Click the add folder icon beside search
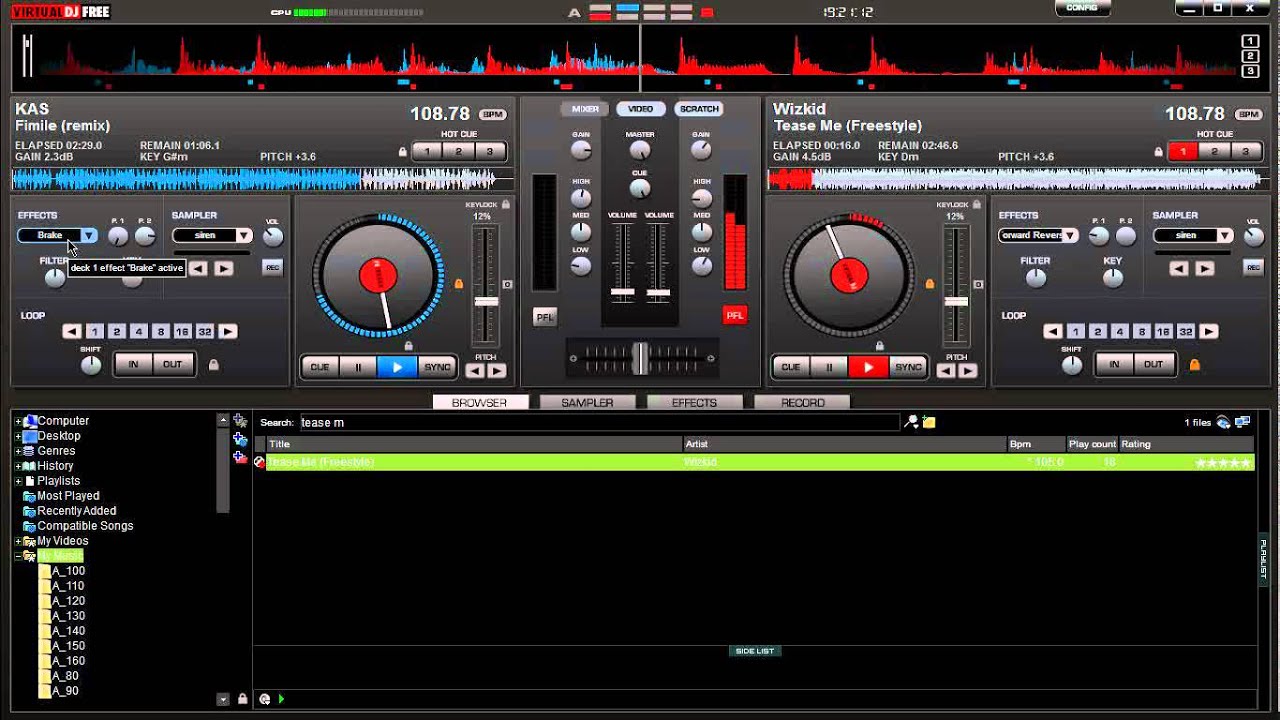The image size is (1280, 720). click(x=929, y=423)
